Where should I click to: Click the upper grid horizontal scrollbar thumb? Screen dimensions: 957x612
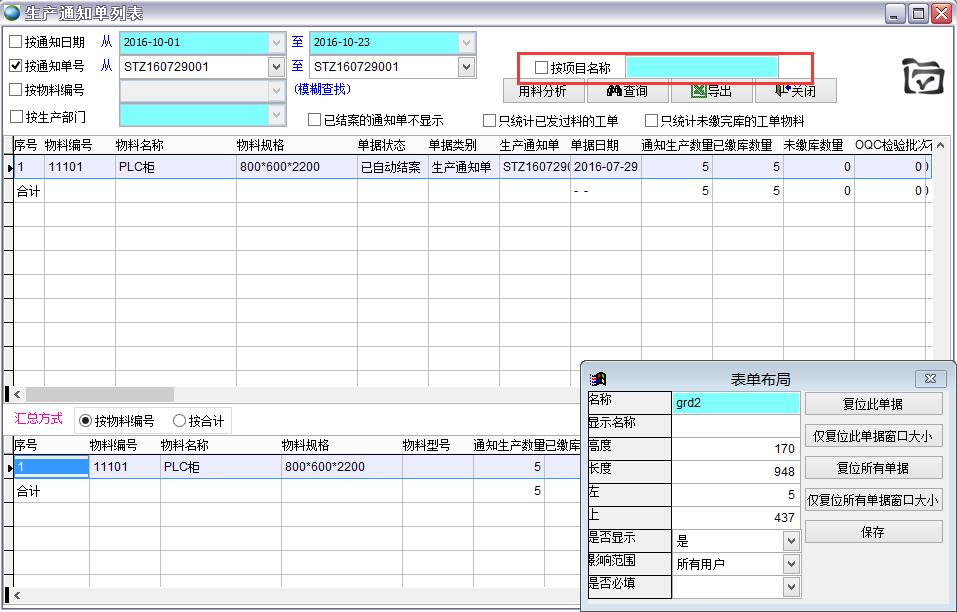point(99,395)
